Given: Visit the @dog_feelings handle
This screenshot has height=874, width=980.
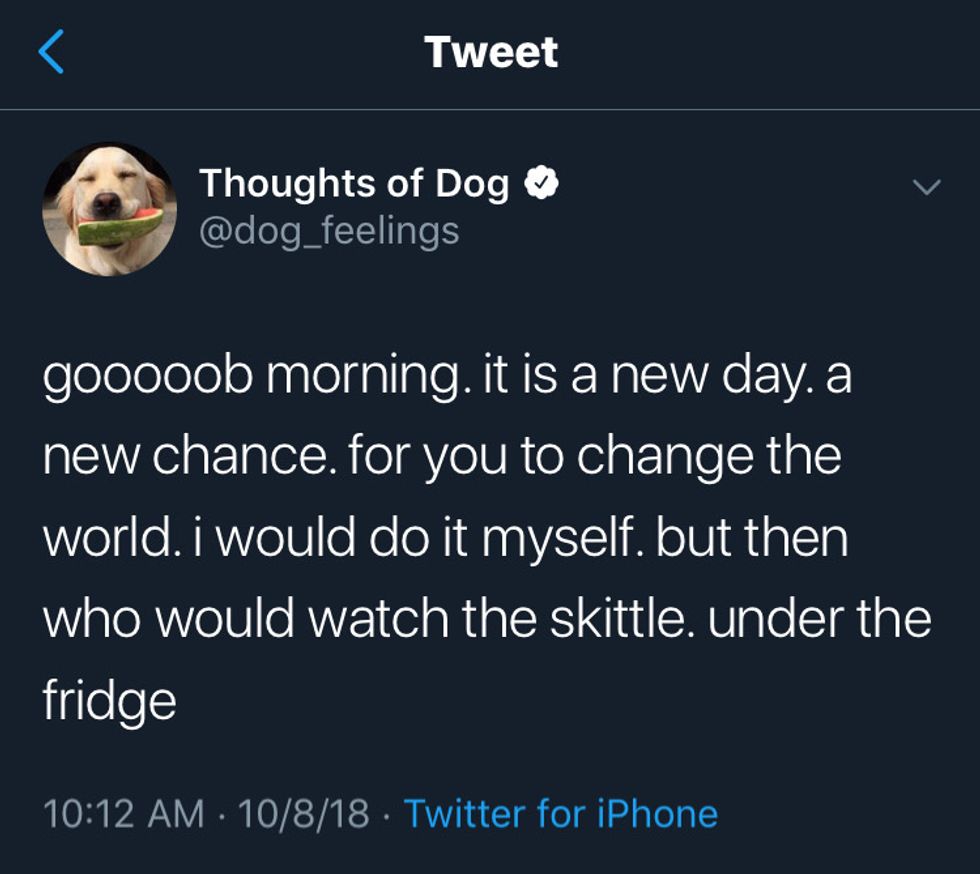Looking at the screenshot, I should click(x=329, y=231).
